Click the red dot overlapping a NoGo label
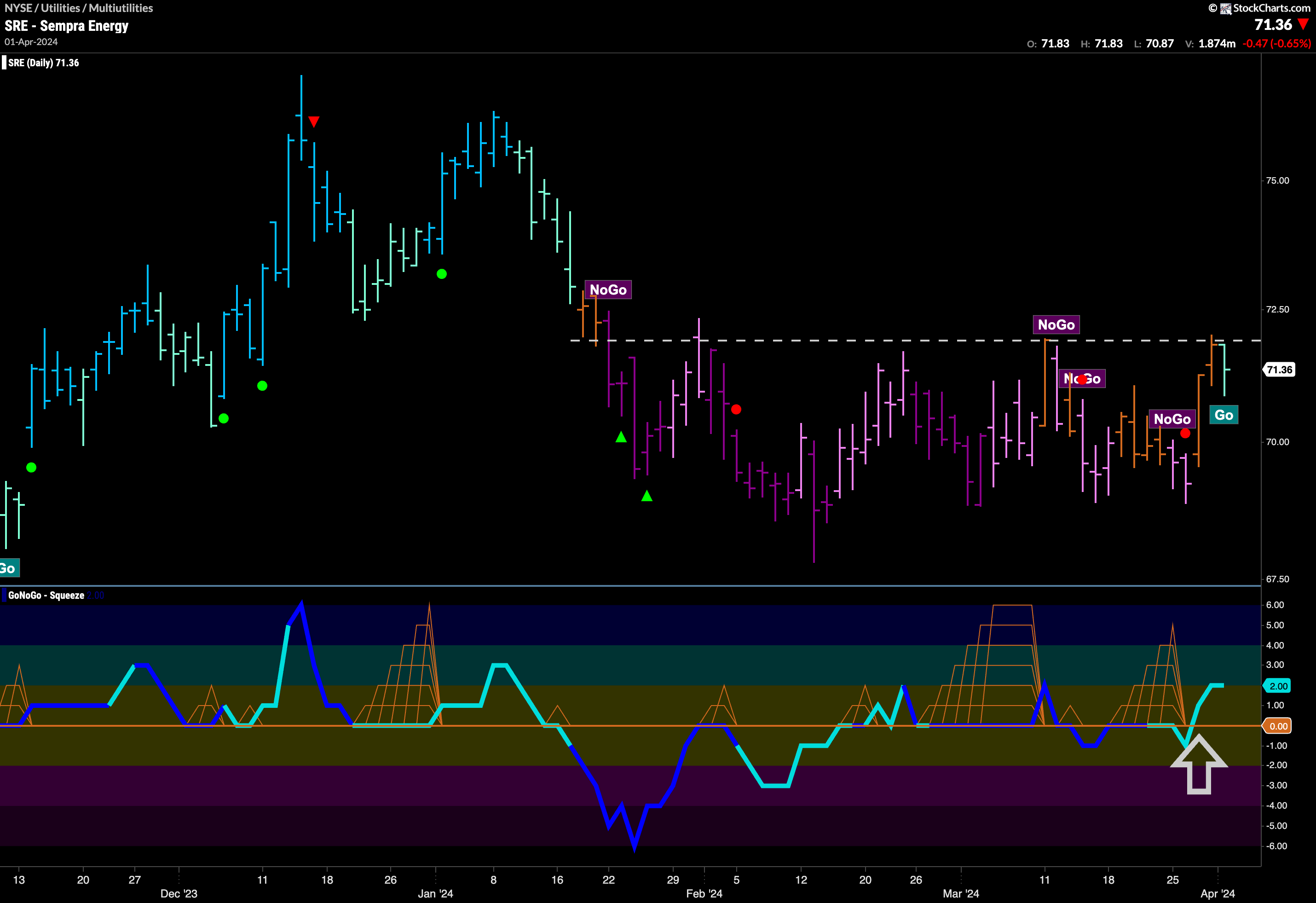1316x903 pixels. [1082, 380]
